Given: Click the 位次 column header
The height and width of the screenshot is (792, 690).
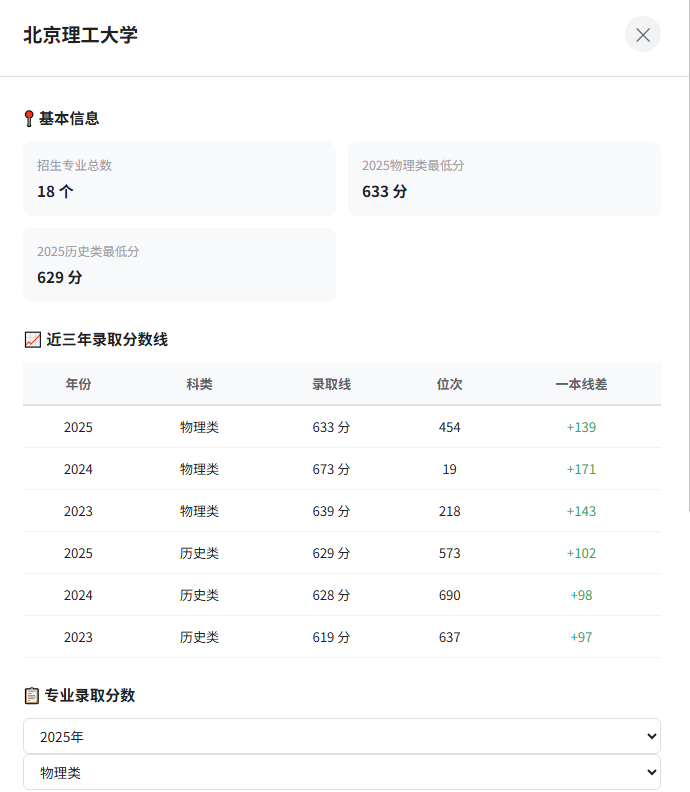Looking at the screenshot, I should 449,384.
